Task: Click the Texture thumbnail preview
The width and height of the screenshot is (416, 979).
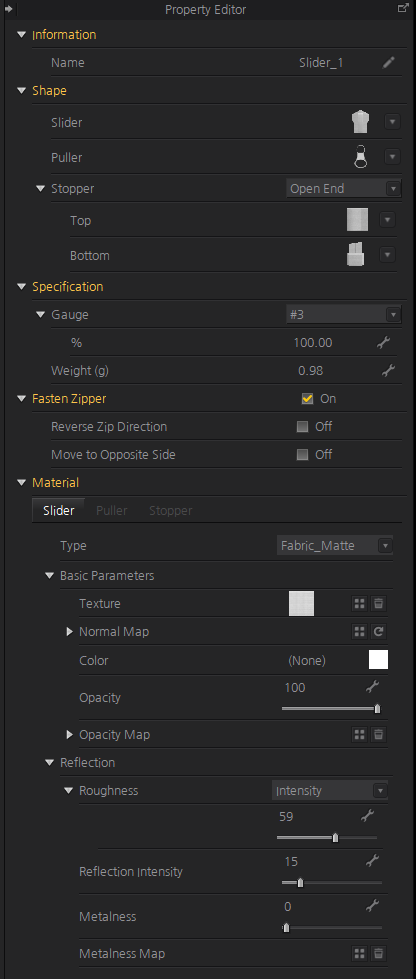Action: pos(301,604)
